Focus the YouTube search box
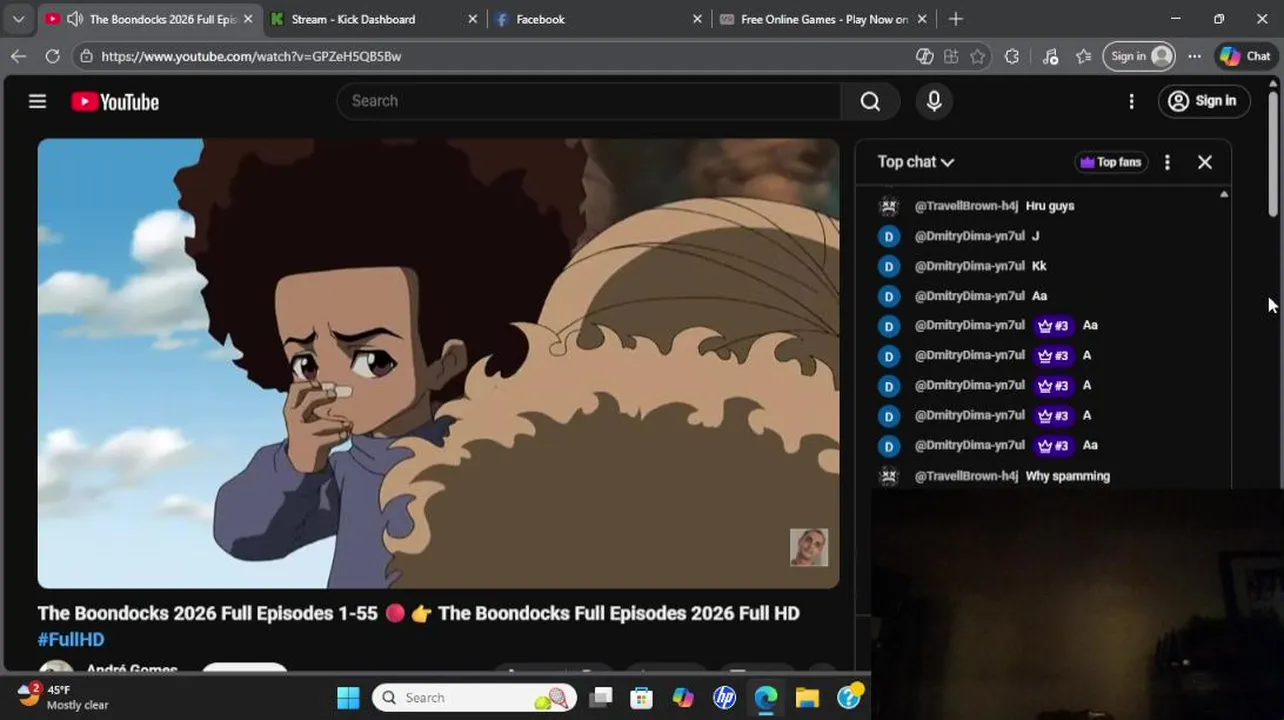This screenshot has height=720, width=1284. [x=589, y=101]
